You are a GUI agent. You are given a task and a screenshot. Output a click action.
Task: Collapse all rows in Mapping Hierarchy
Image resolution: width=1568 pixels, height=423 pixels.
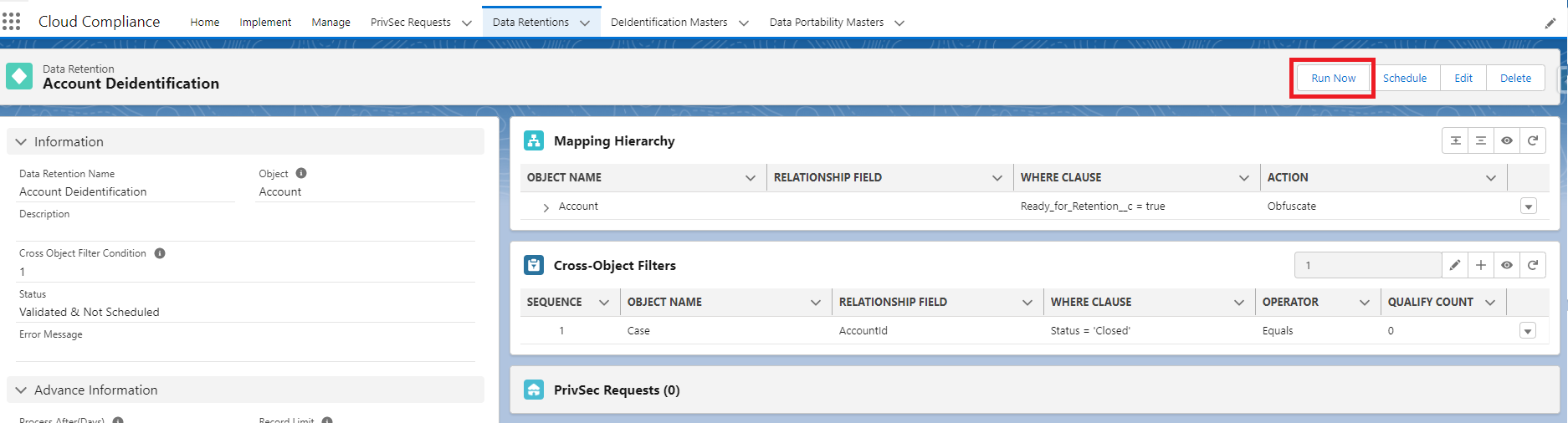click(x=1481, y=140)
